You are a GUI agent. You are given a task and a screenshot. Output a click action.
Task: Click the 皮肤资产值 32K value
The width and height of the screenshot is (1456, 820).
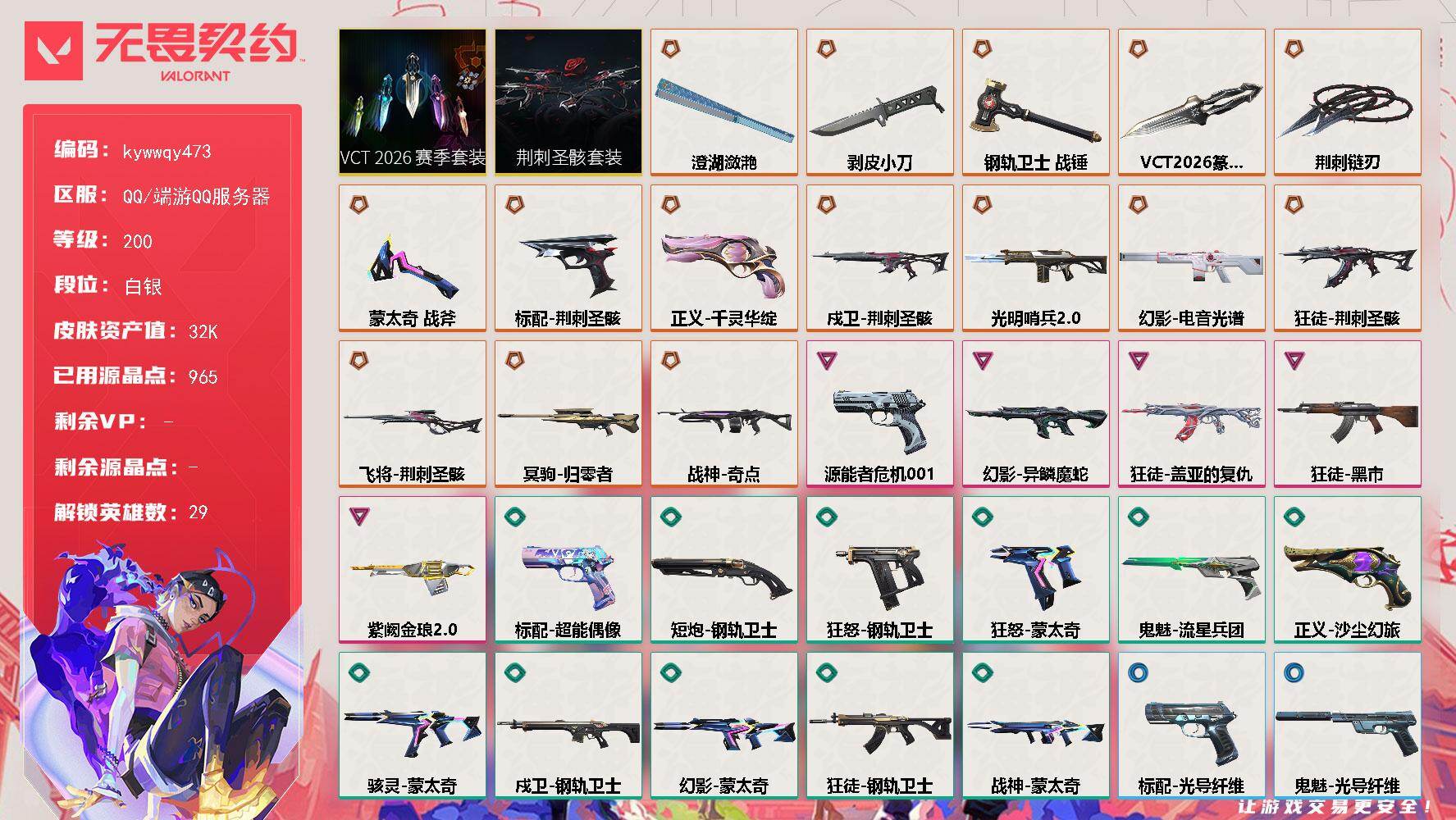coord(203,331)
